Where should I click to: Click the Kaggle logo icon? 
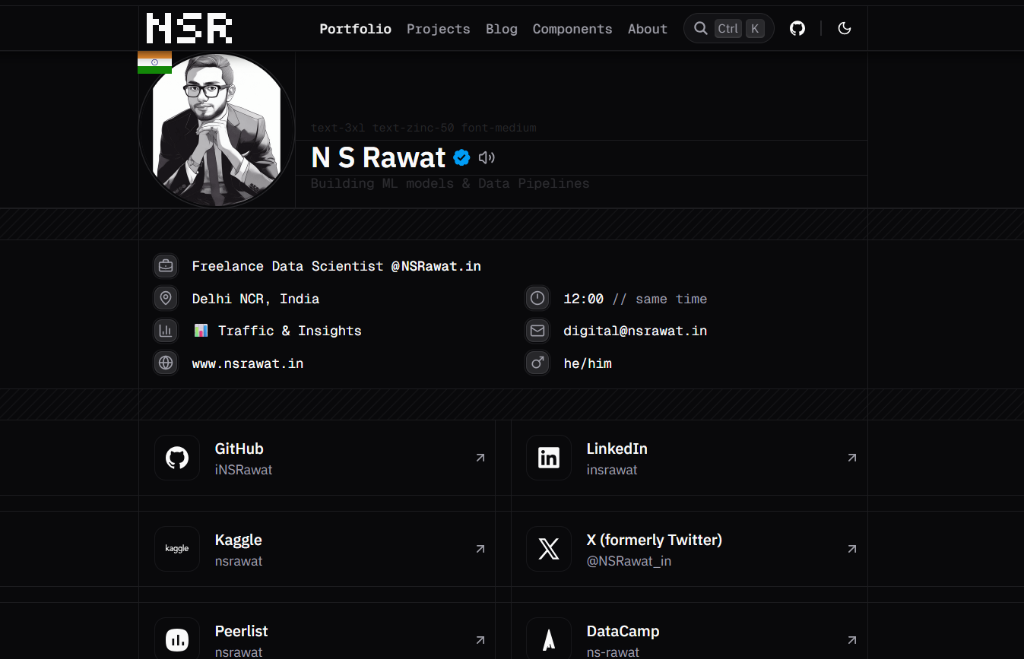click(177, 549)
